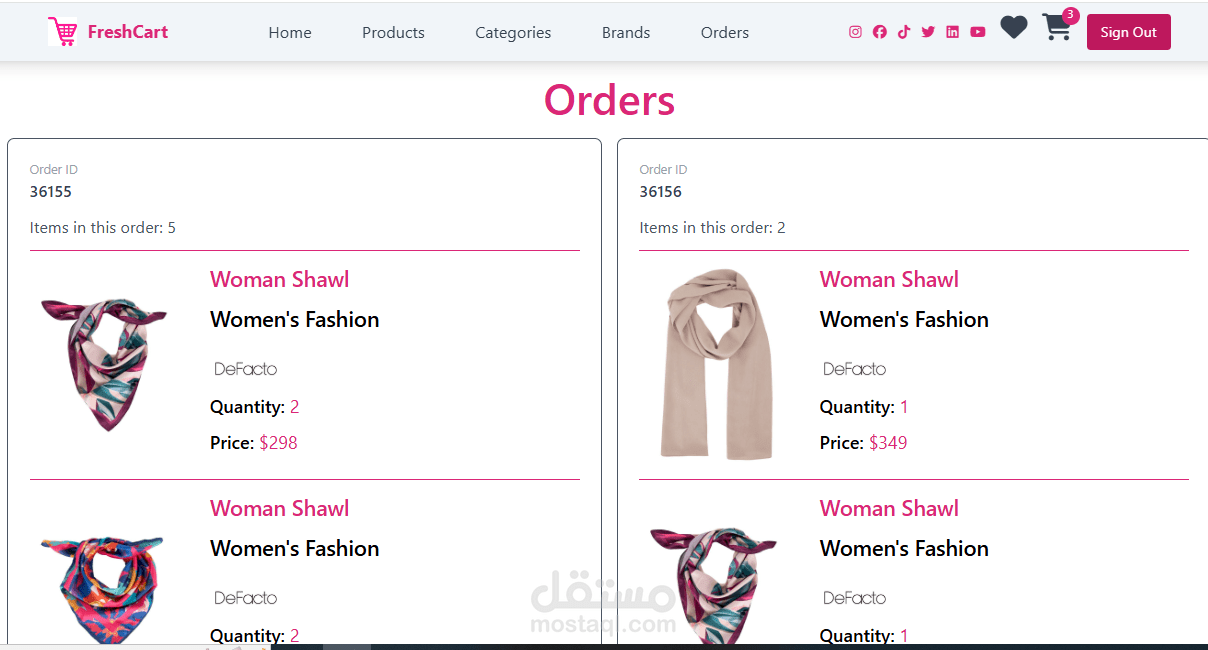Viewport: 1208px width, 650px height.
Task: Click 'Quantity: 1' above the $349 price
Action: click(865, 407)
